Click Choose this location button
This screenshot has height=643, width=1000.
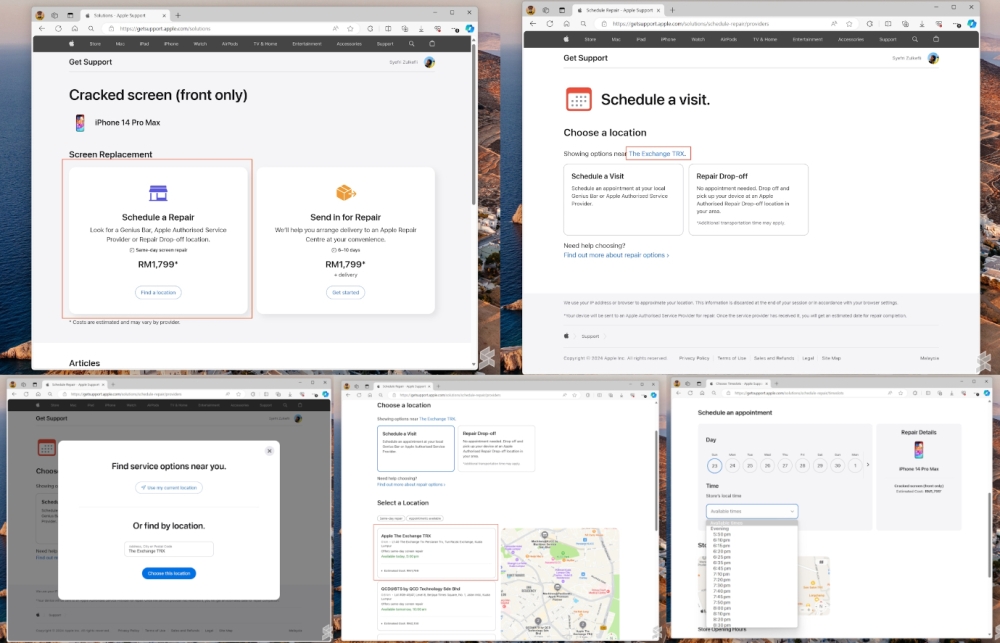(169, 573)
